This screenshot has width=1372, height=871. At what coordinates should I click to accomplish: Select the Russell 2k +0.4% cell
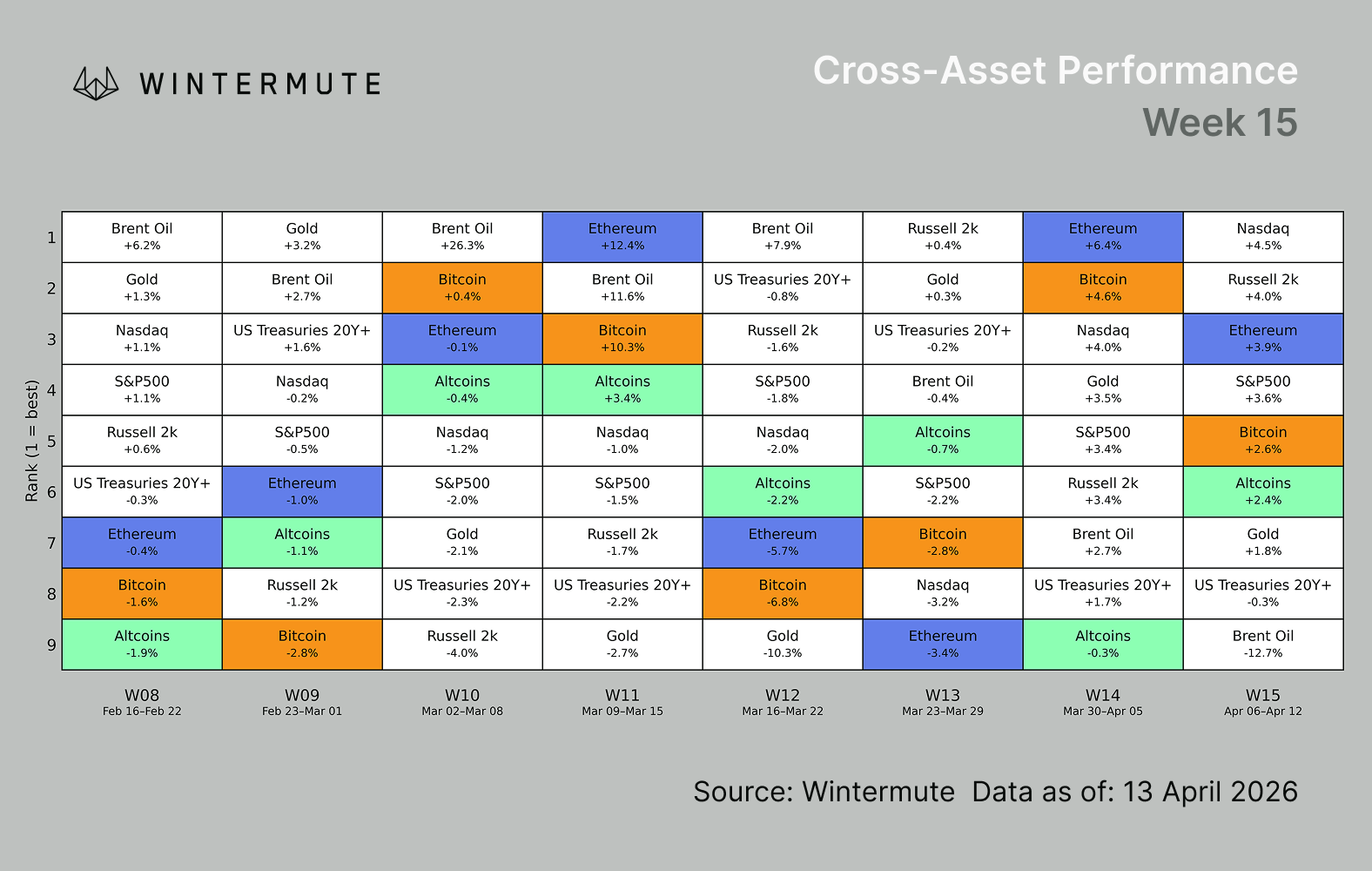pyautogui.click(x=943, y=237)
